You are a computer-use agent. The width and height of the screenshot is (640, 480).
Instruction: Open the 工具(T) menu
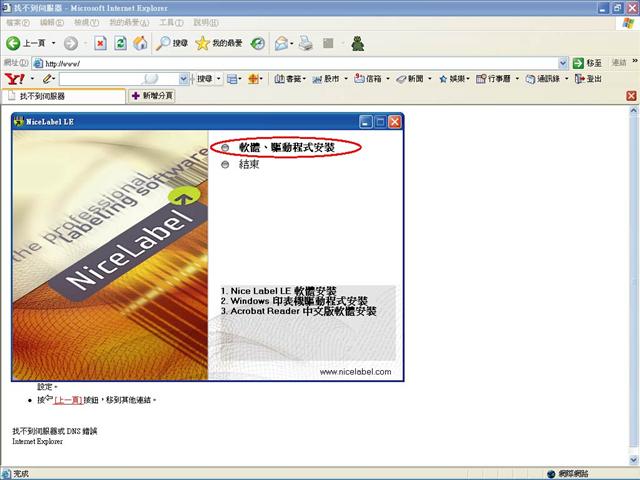tap(171, 22)
